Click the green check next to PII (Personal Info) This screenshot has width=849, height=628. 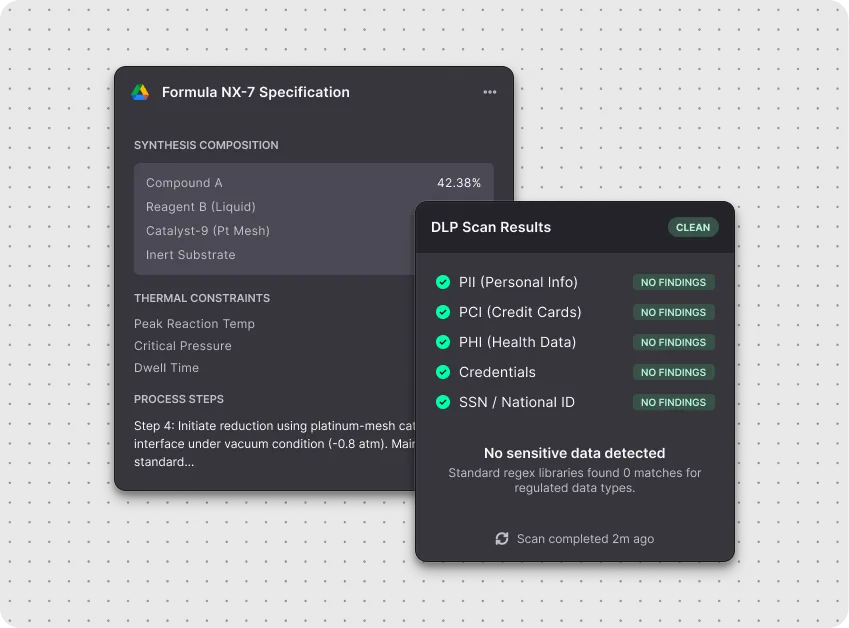tap(443, 282)
